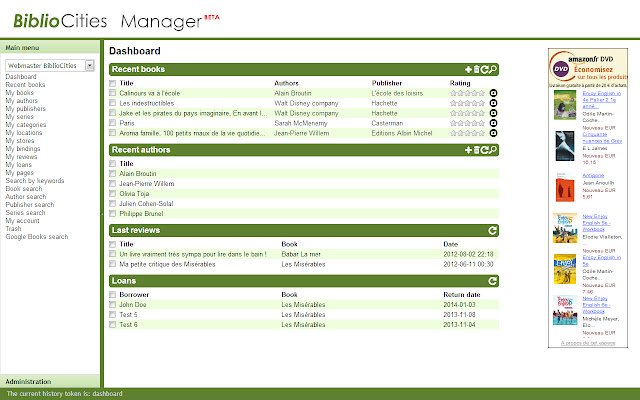Screen dimensions: 640x400
Task: Add a new book in Recent books header
Action: click(469, 70)
